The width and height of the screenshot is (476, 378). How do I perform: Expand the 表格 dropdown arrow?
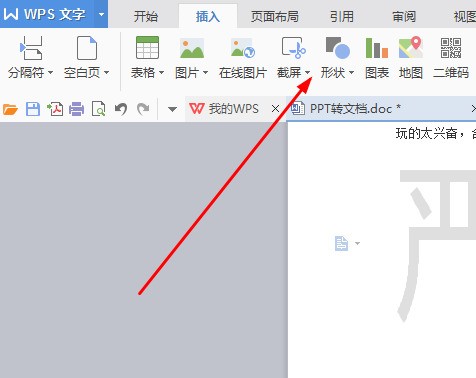coord(161,72)
